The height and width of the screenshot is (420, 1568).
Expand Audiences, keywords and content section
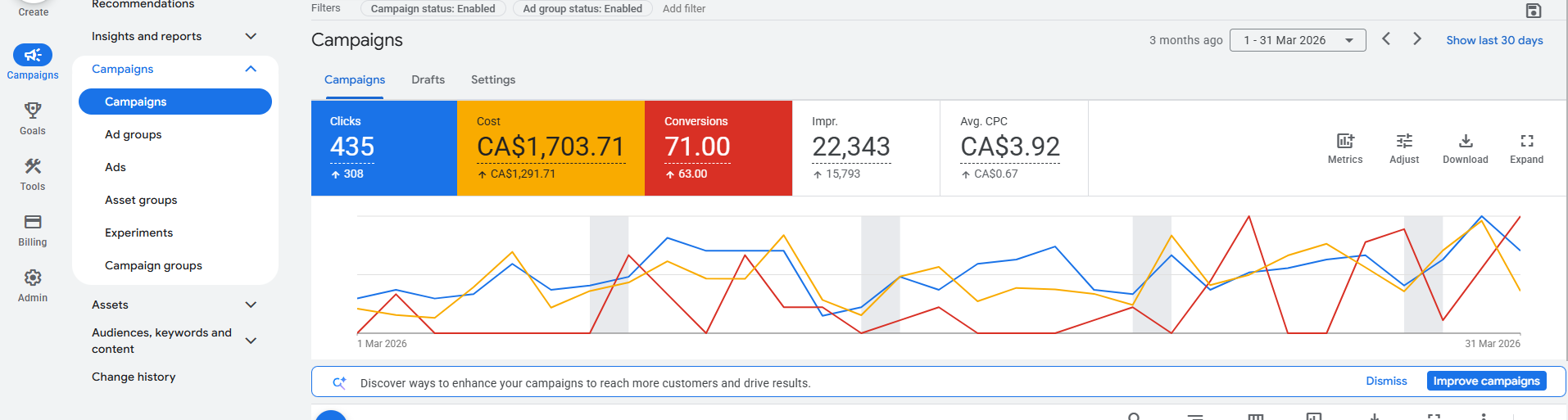[x=251, y=341]
